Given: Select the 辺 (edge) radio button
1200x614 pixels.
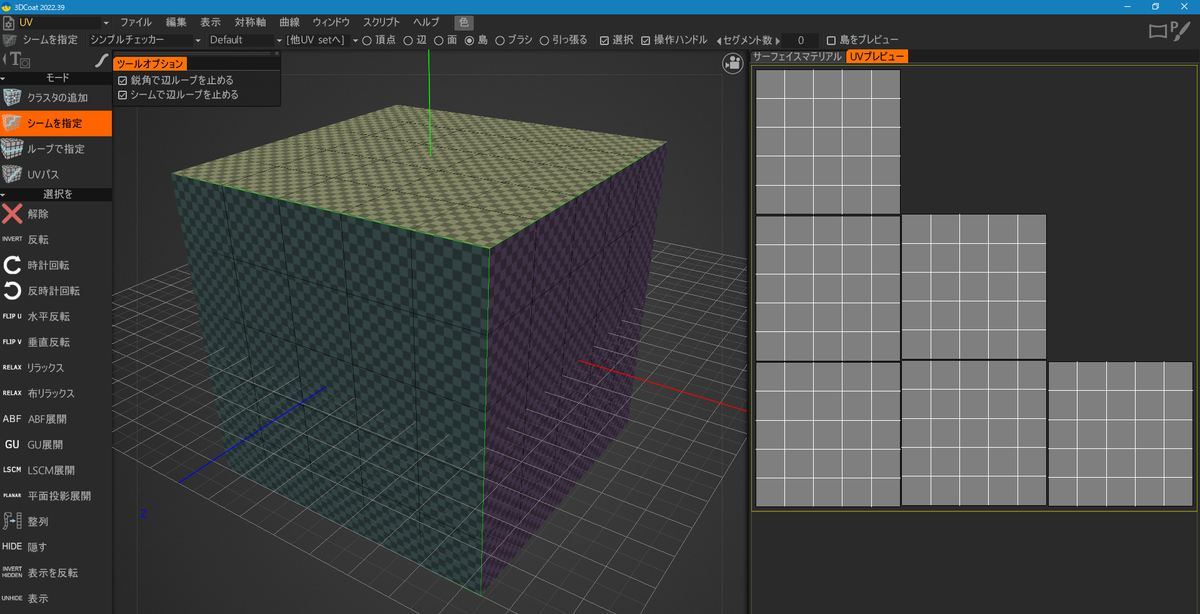Looking at the screenshot, I should 408,40.
